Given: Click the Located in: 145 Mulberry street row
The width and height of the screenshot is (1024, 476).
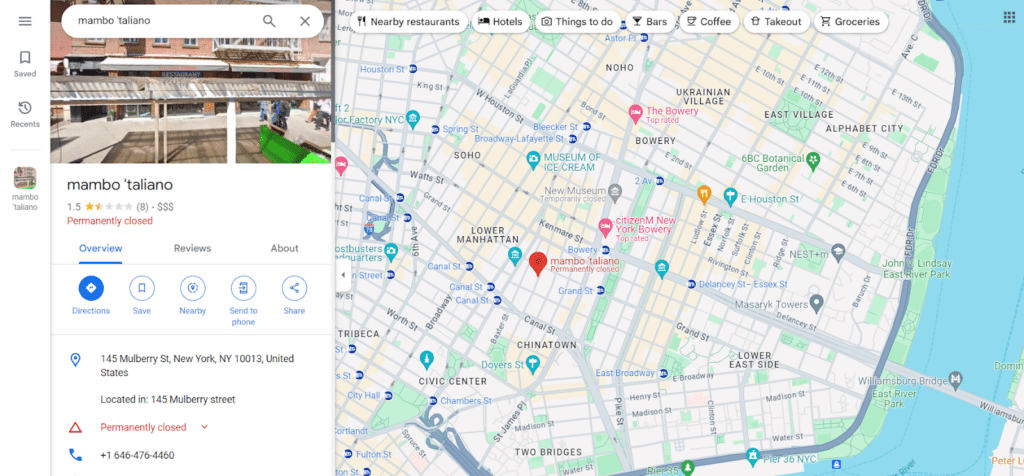Looking at the screenshot, I should point(168,400).
